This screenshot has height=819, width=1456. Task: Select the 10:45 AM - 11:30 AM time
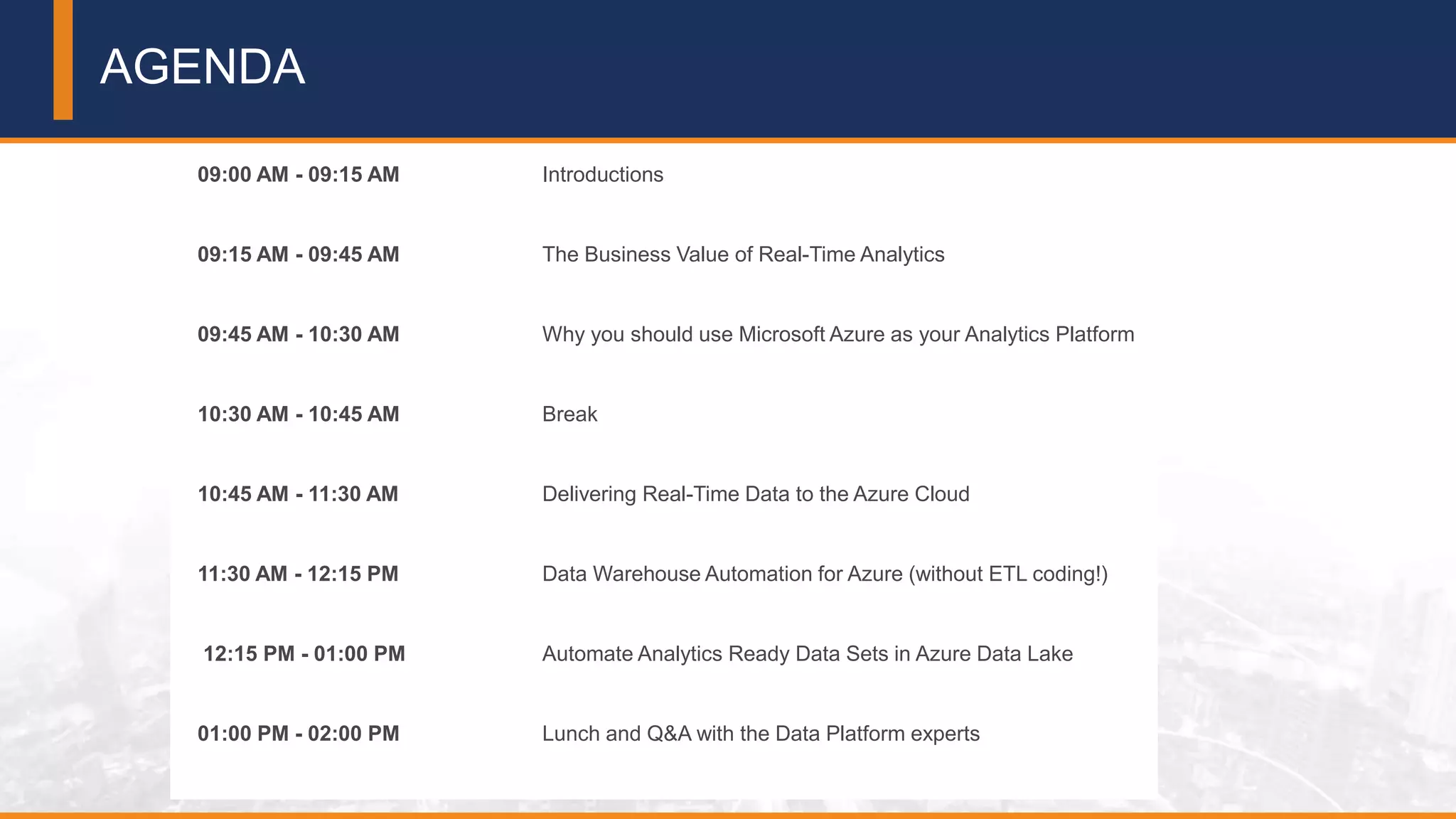(x=298, y=494)
